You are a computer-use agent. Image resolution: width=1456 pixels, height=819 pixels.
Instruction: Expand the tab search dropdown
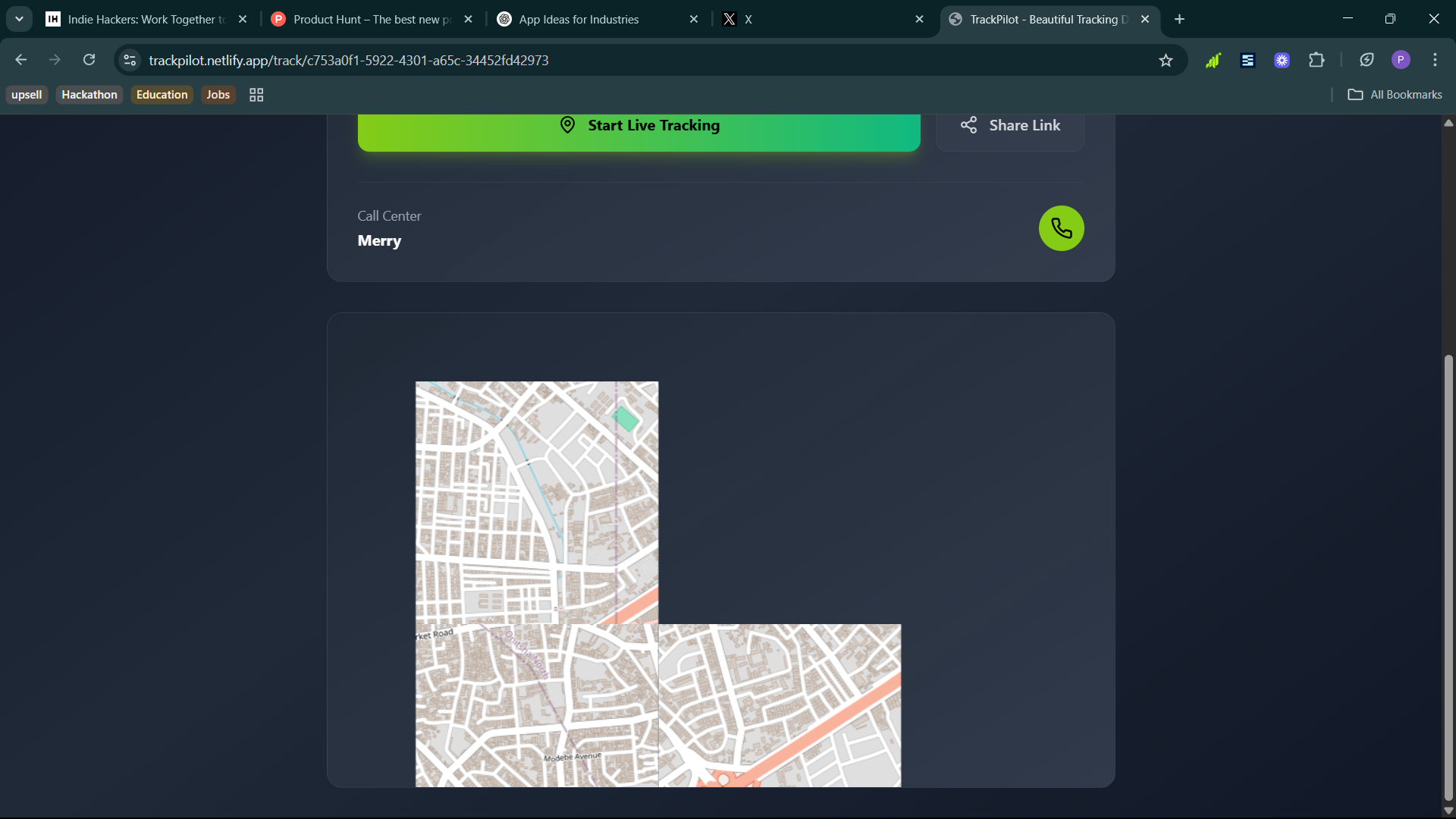(x=19, y=19)
